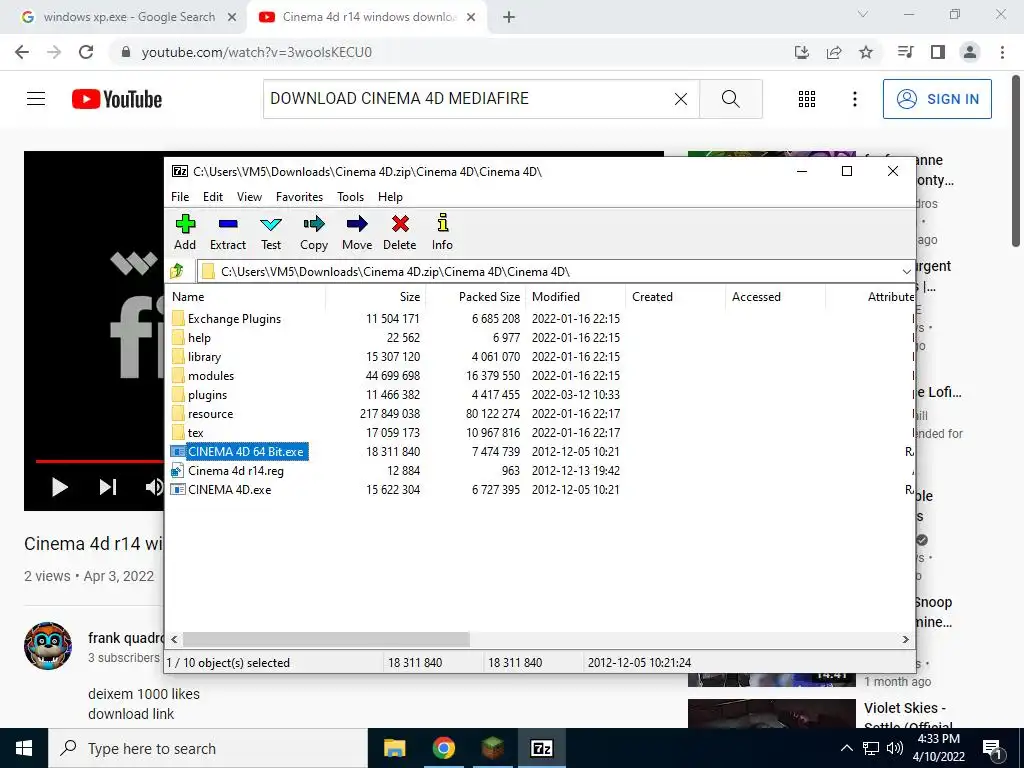Viewport: 1024px width, 768px height.
Task: Open the Edit menu
Action: pos(213,197)
